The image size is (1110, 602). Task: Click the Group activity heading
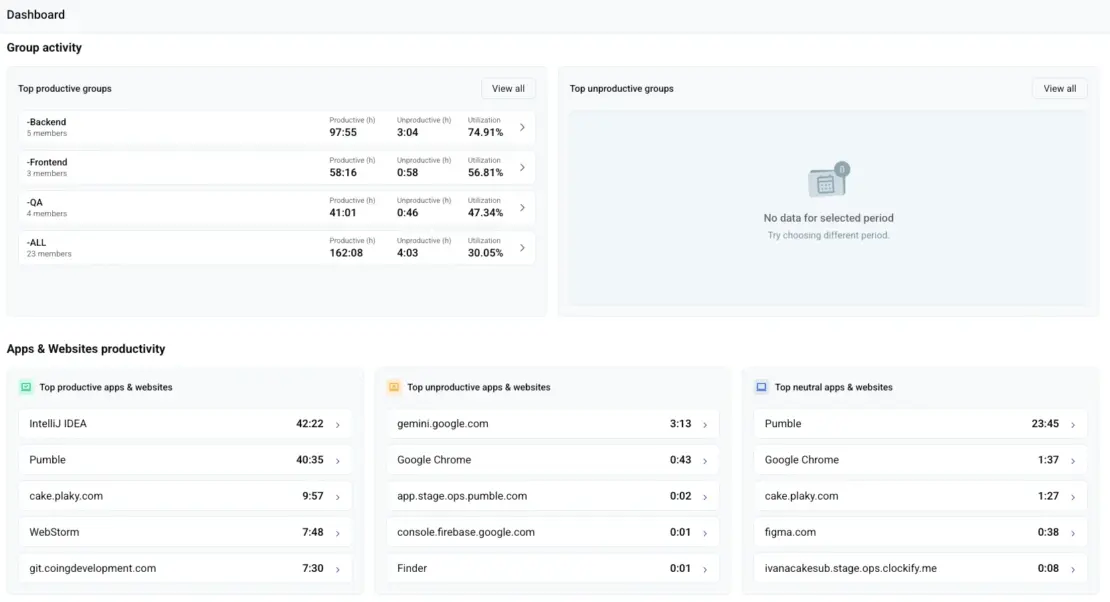point(44,47)
